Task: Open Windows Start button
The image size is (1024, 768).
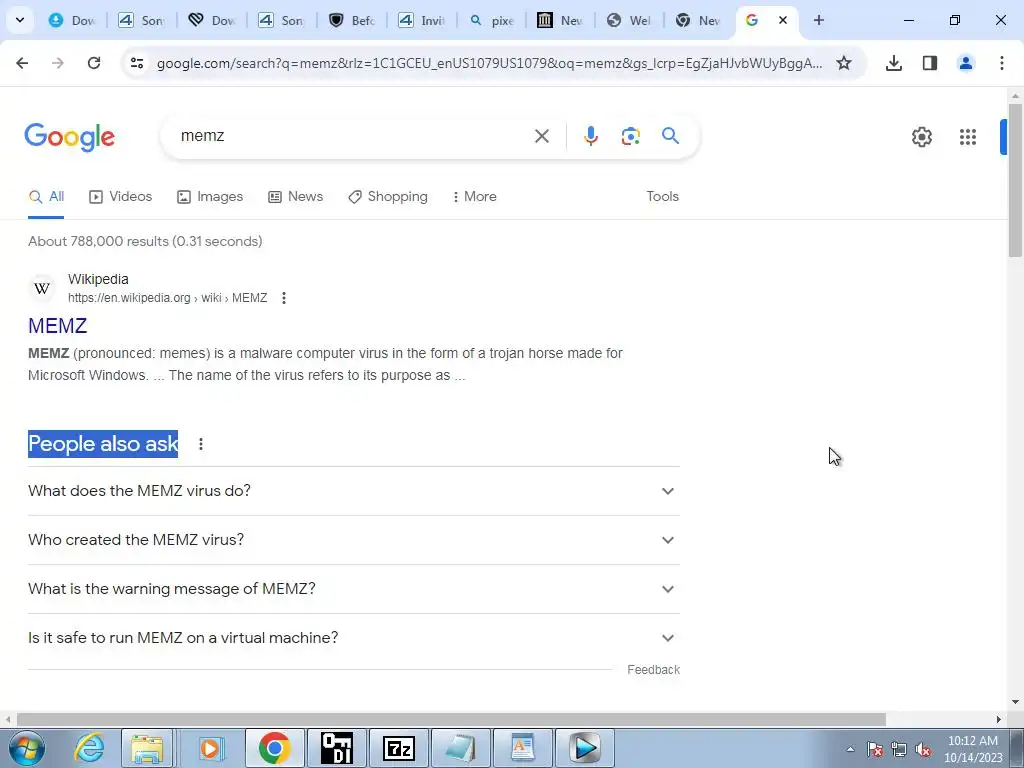Action: pyautogui.click(x=27, y=748)
